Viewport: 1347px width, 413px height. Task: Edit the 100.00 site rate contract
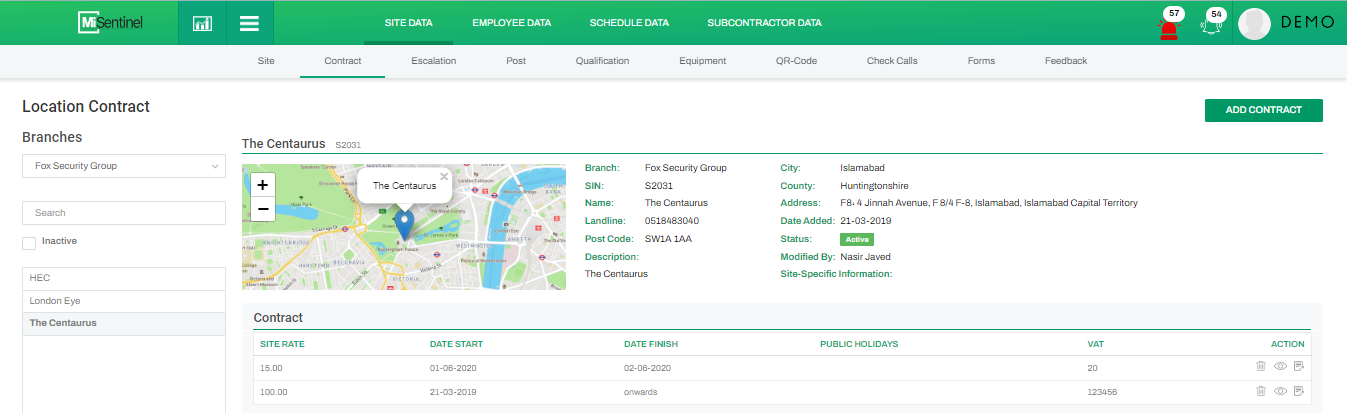click(x=1299, y=391)
